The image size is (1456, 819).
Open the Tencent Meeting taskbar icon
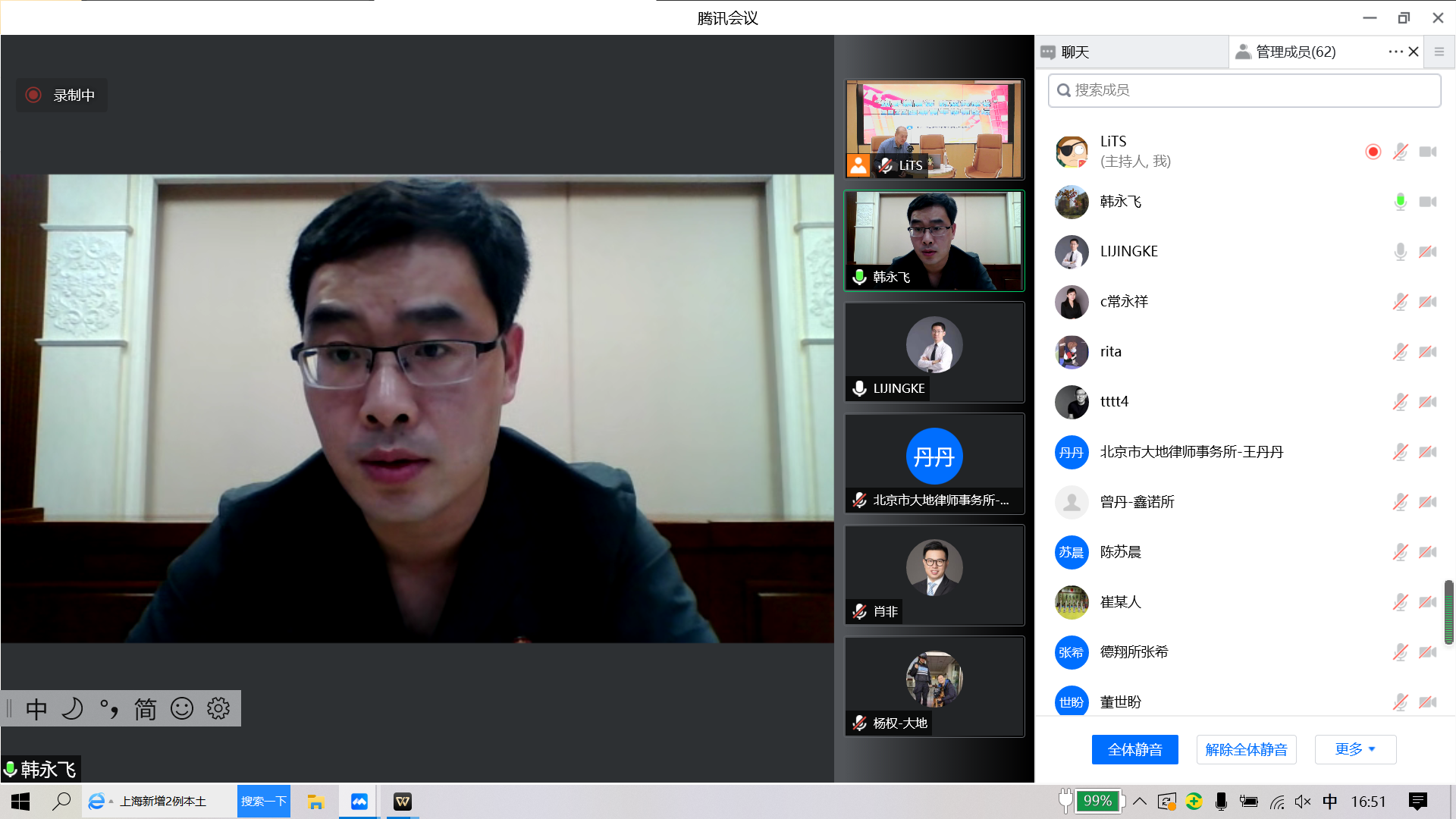pos(359,802)
